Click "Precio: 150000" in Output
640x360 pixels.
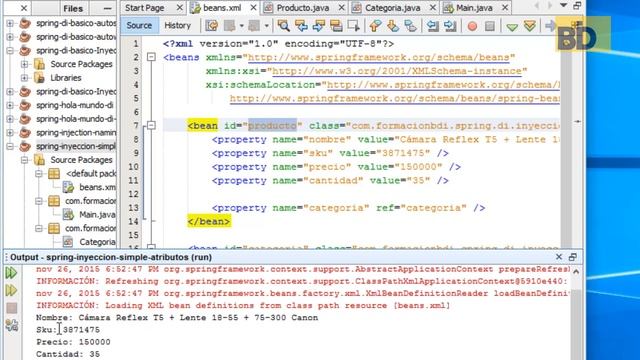click(73, 342)
